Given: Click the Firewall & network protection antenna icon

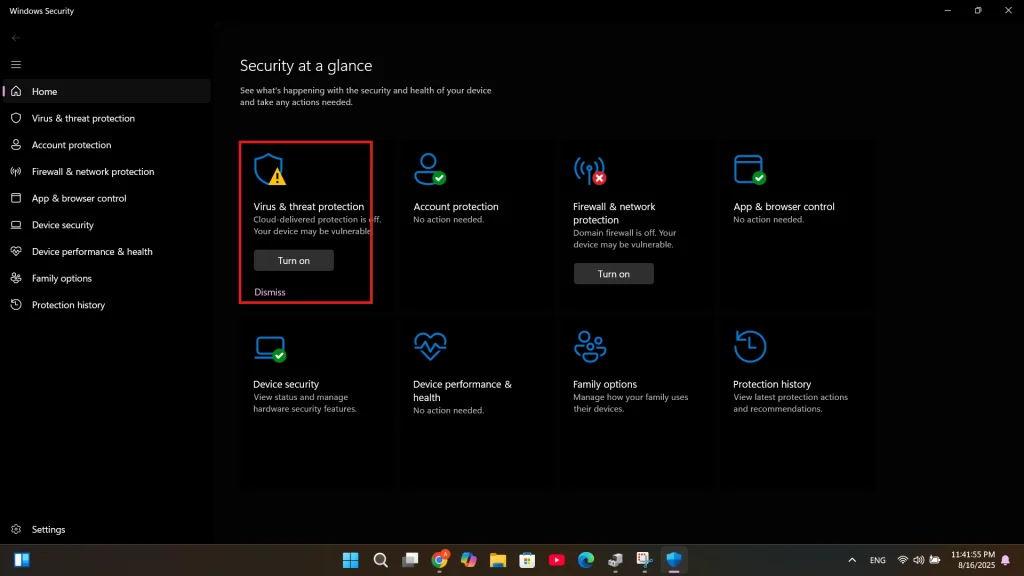Looking at the screenshot, I should tap(589, 170).
